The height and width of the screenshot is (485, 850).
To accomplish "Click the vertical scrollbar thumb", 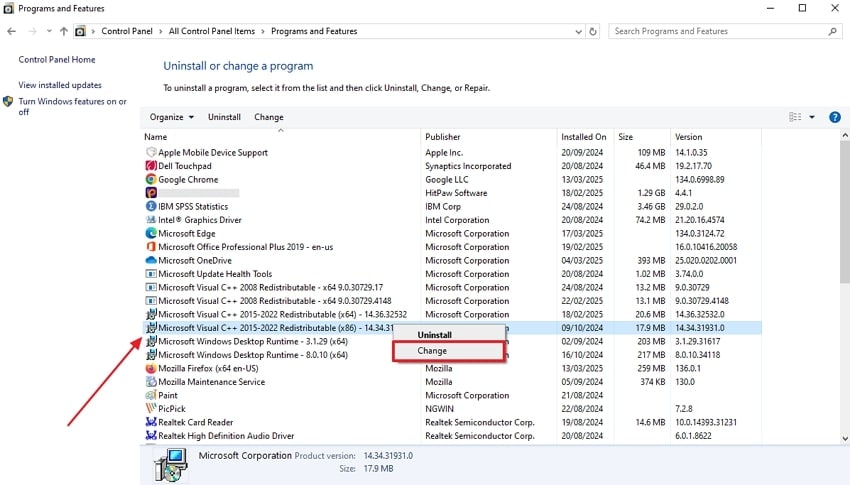I will [x=845, y=211].
